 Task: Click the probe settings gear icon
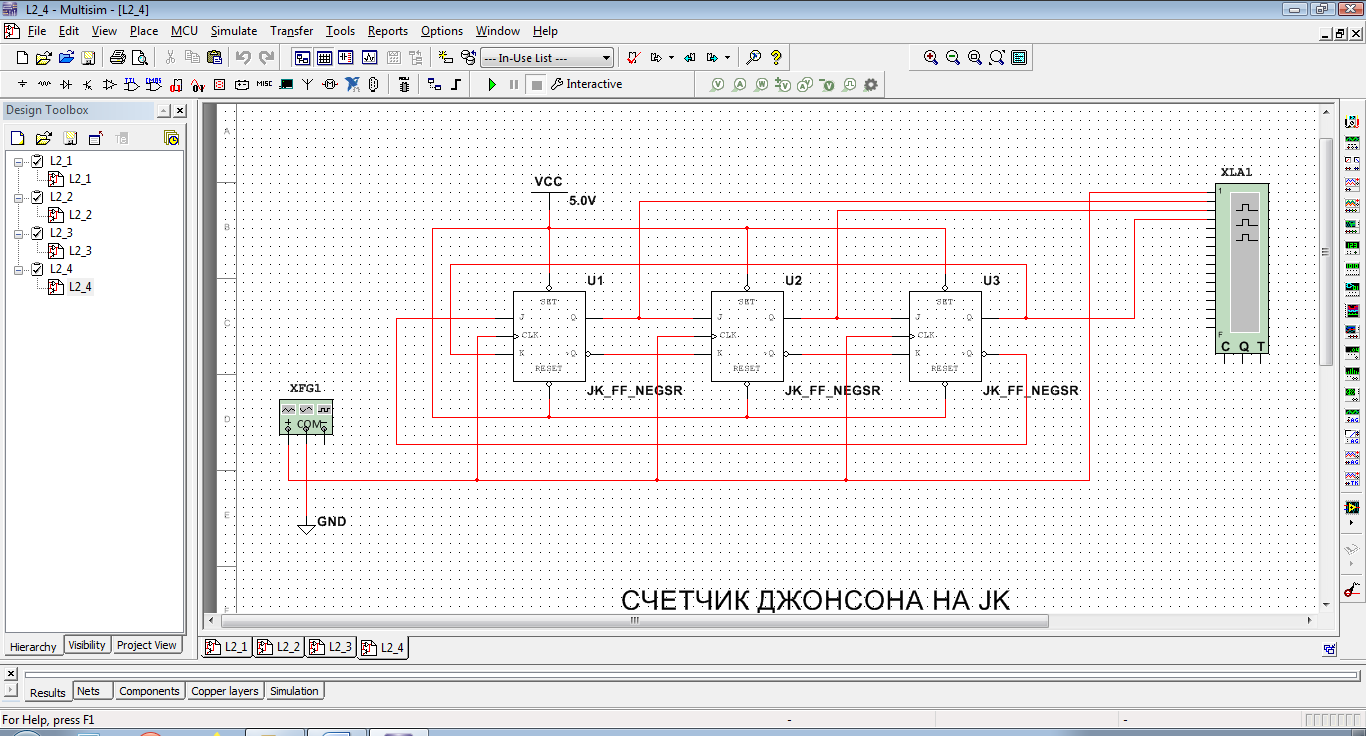(x=871, y=85)
